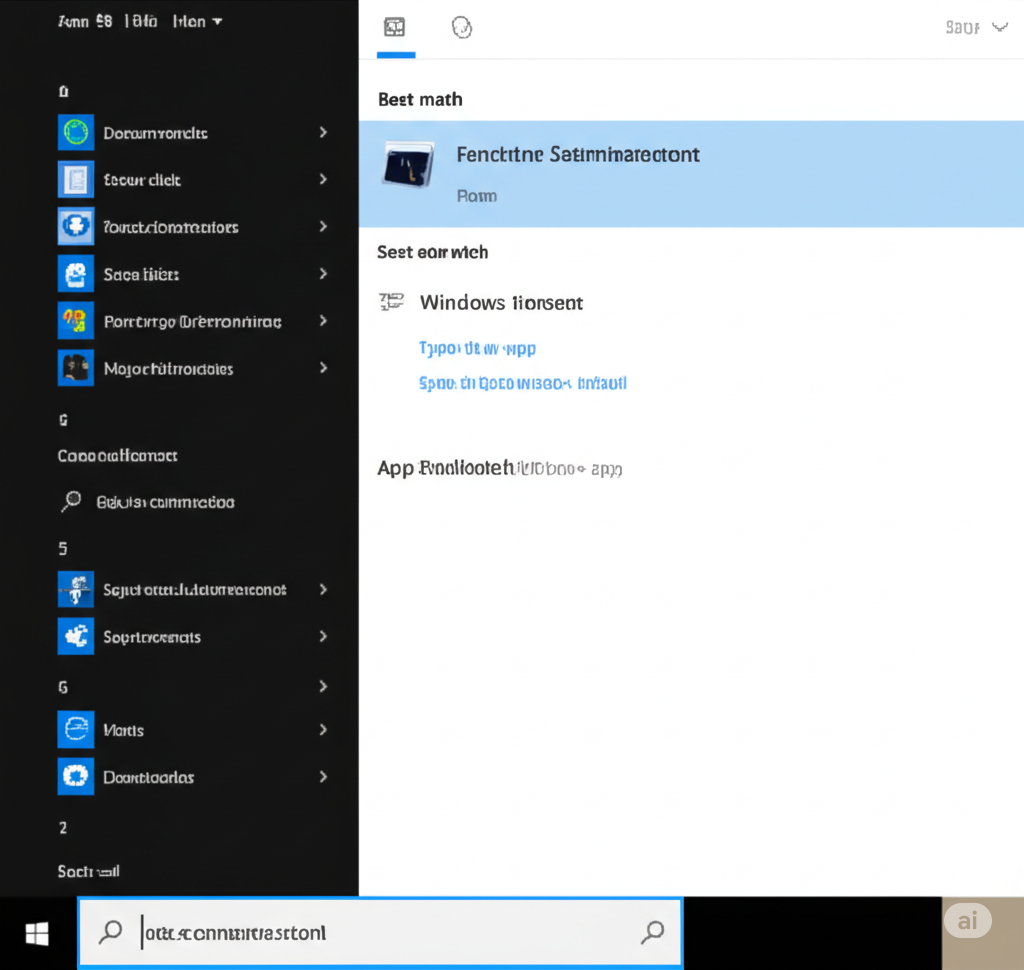
Task: Open the 'Porrtirgo Drerronriirac' colorful icon
Action: [76, 321]
